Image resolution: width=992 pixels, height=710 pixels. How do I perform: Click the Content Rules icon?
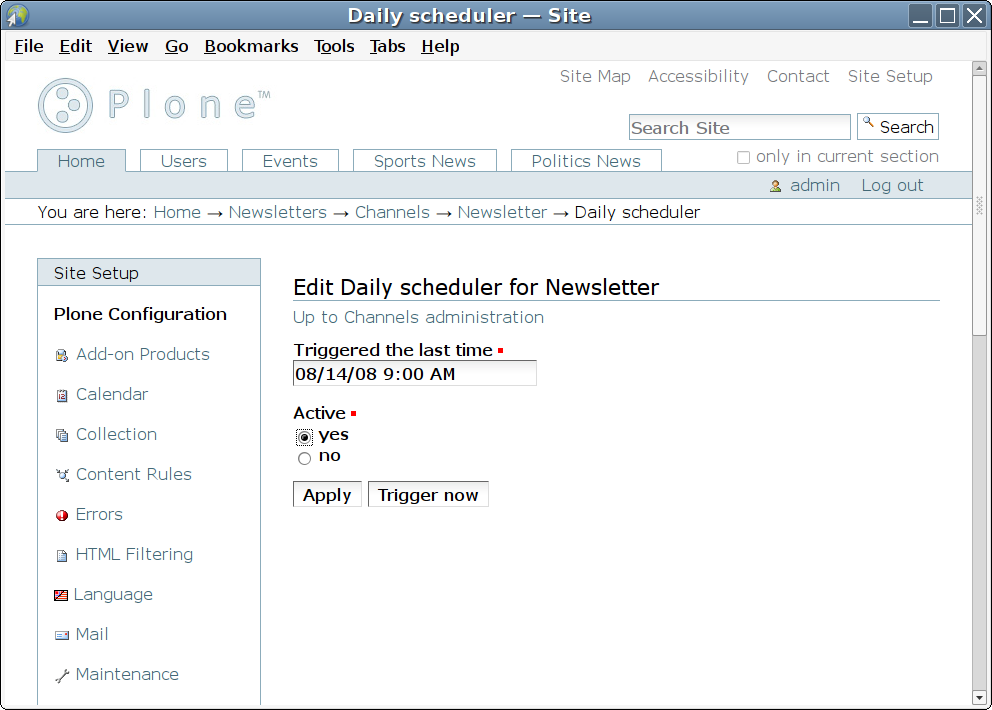point(62,475)
